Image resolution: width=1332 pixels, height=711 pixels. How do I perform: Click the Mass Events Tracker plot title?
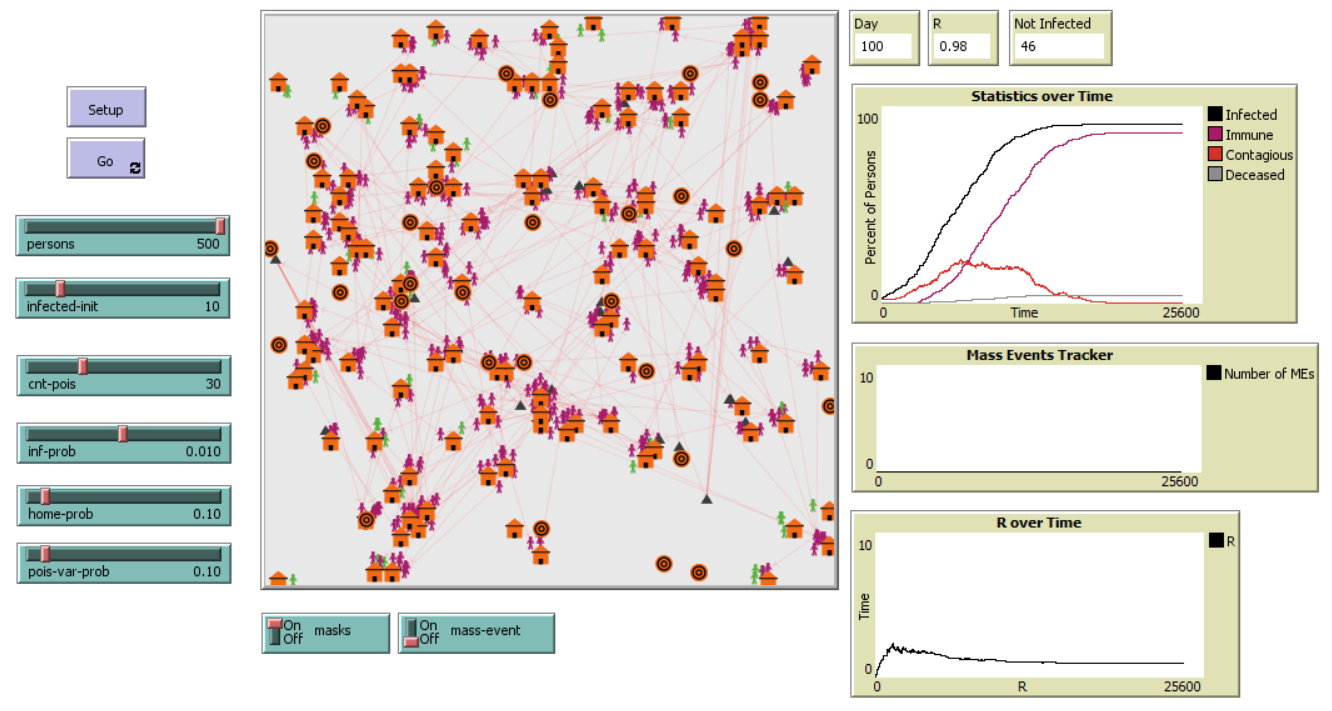click(1039, 355)
